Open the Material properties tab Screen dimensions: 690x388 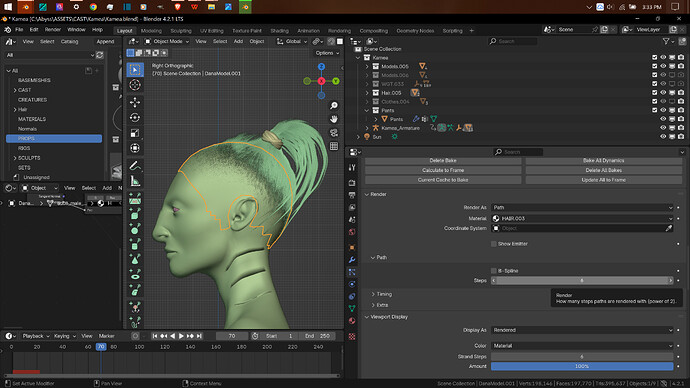coord(352,321)
